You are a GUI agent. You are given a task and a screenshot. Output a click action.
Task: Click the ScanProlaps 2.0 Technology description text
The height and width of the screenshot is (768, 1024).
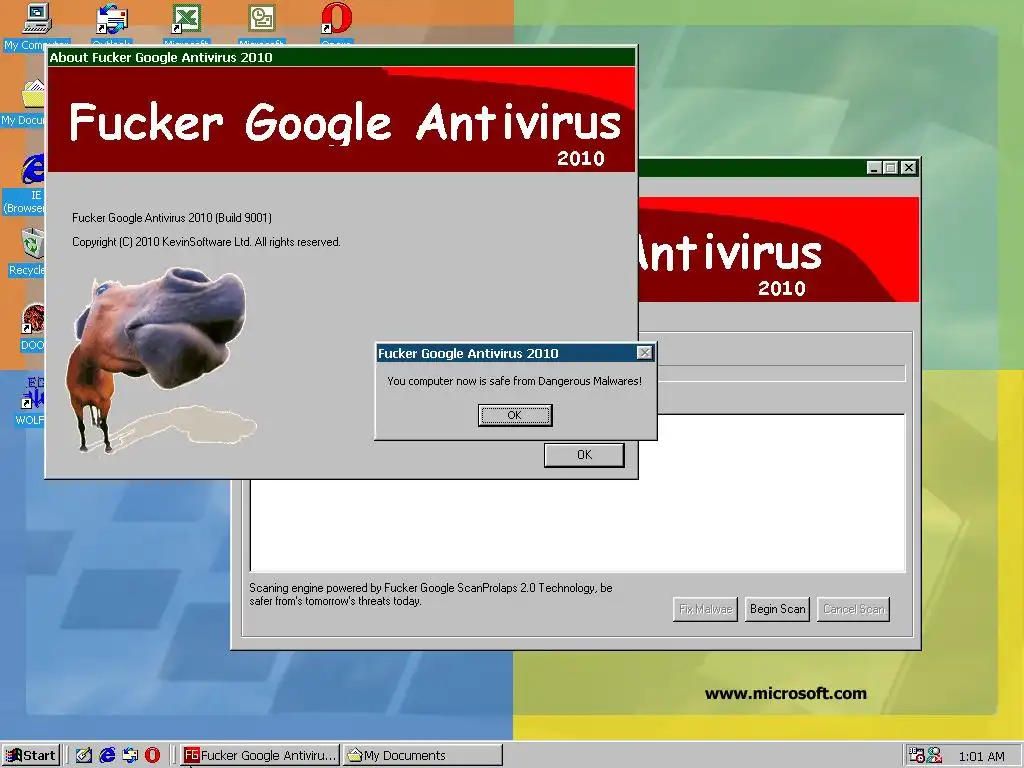tap(431, 594)
